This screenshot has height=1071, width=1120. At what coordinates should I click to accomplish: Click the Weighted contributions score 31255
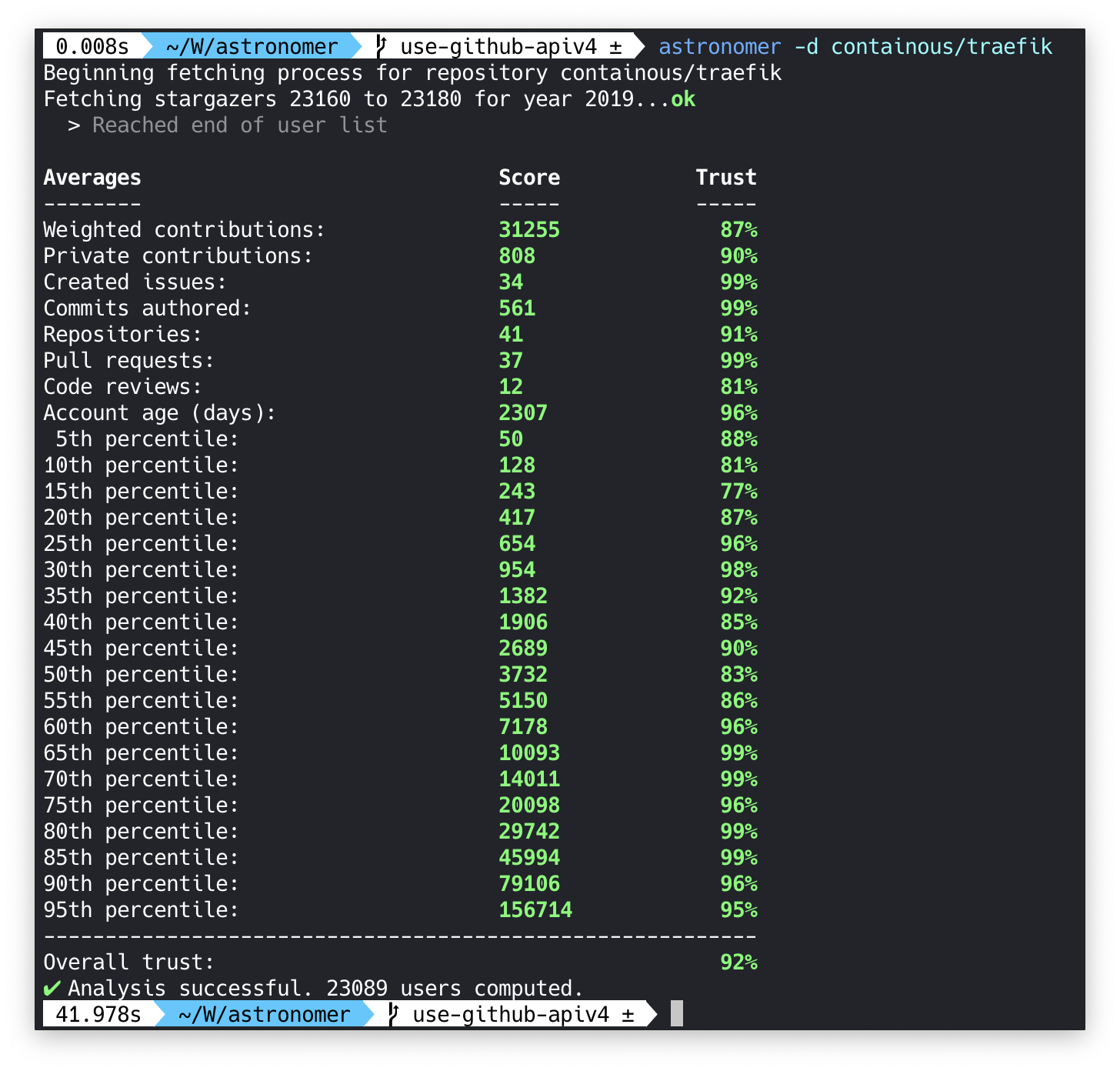pyautogui.click(x=529, y=230)
